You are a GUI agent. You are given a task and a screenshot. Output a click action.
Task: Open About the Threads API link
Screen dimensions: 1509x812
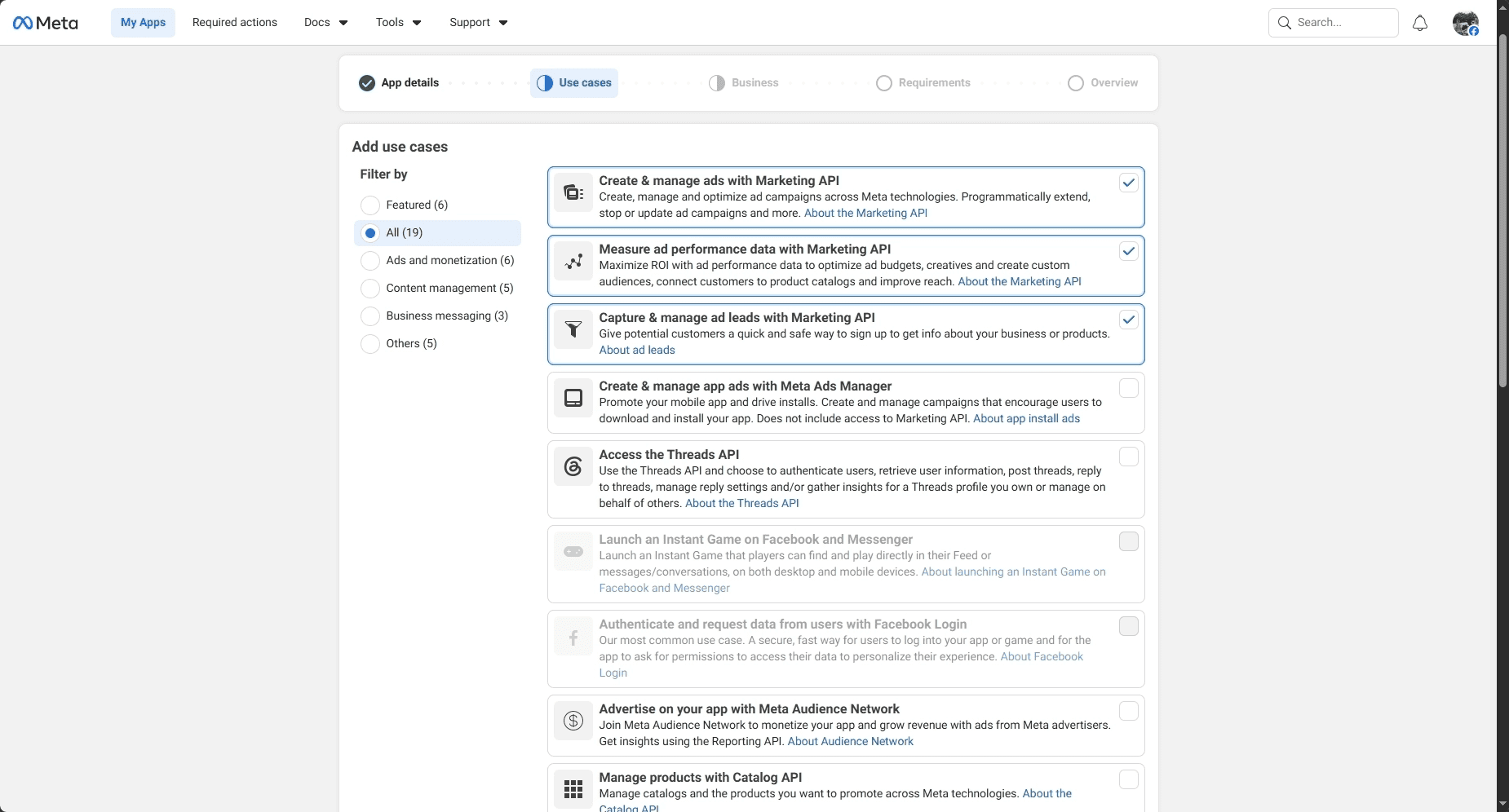click(x=742, y=504)
